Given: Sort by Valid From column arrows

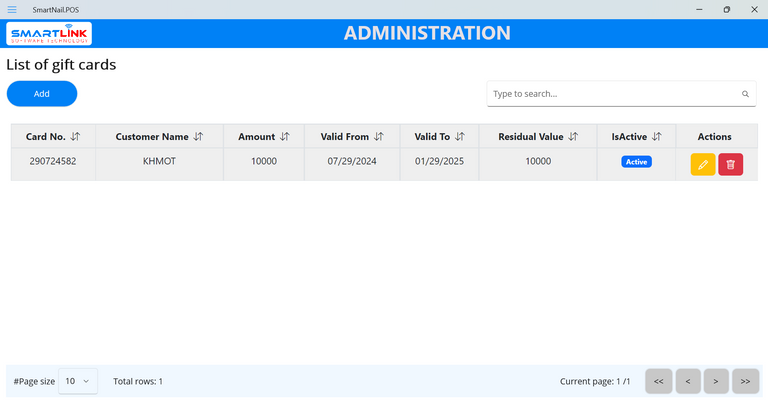Looking at the screenshot, I should [378, 136].
